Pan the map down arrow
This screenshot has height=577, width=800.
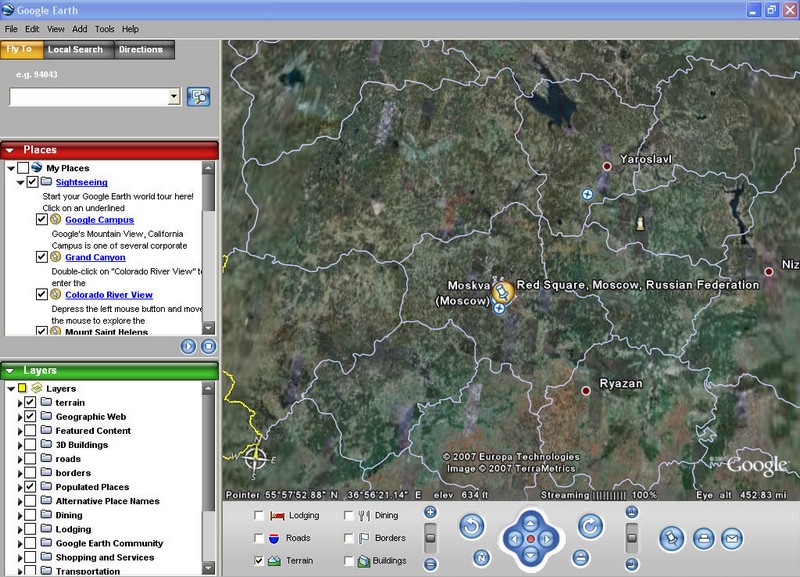[531, 555]
